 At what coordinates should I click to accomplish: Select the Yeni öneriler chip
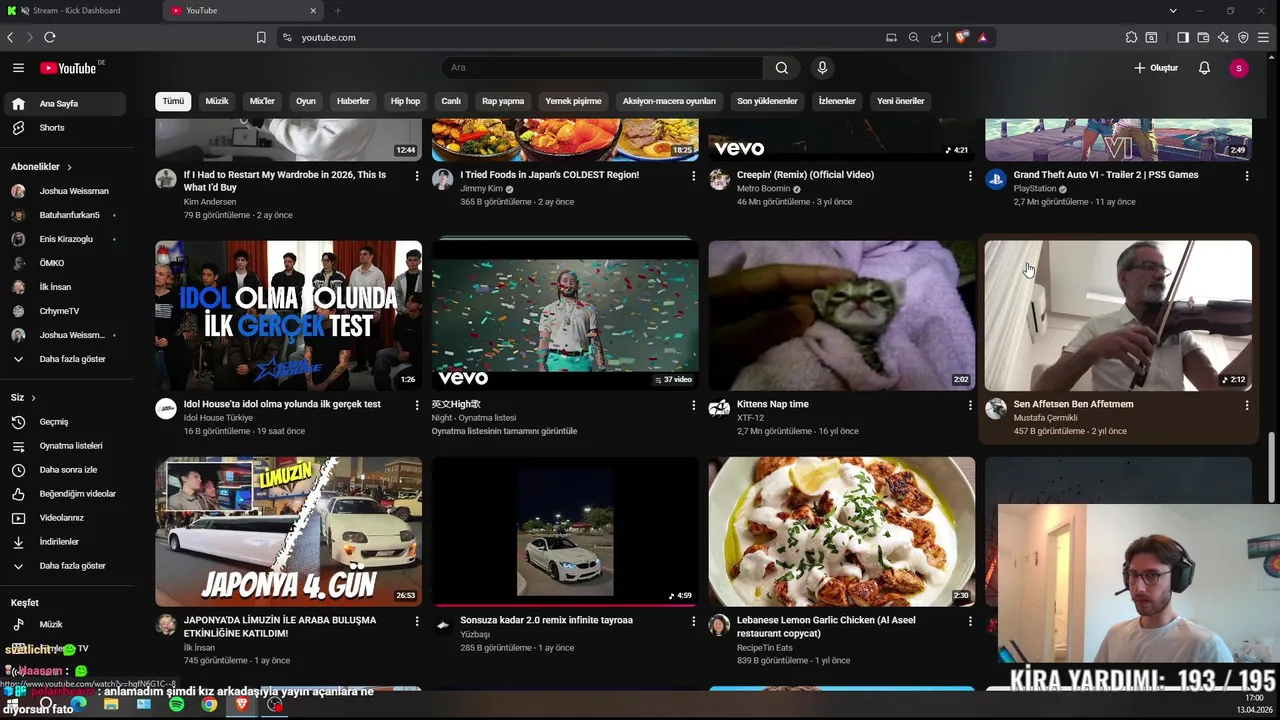tap(901, 101)
